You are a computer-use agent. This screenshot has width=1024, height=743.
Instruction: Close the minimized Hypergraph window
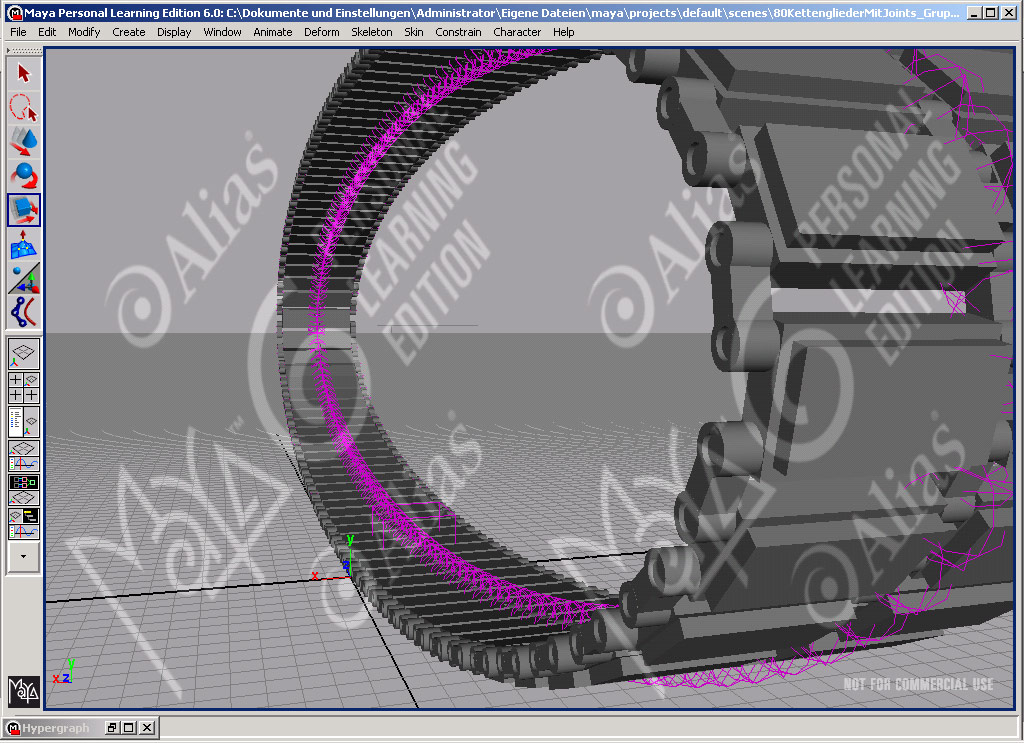coord(147,727)
